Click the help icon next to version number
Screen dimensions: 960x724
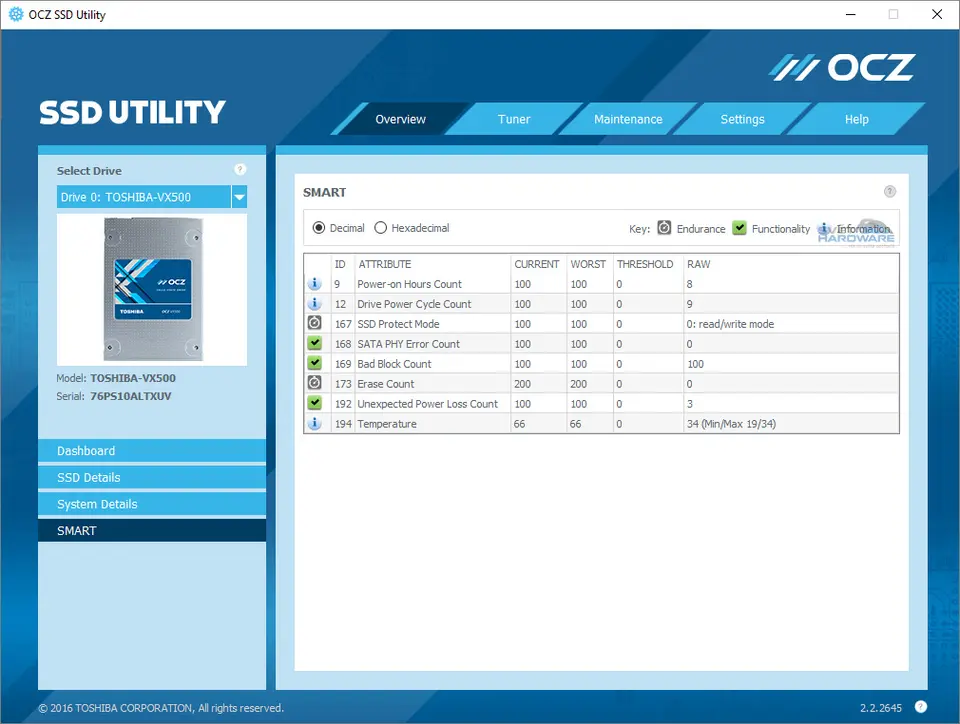[x=921, y=707]
